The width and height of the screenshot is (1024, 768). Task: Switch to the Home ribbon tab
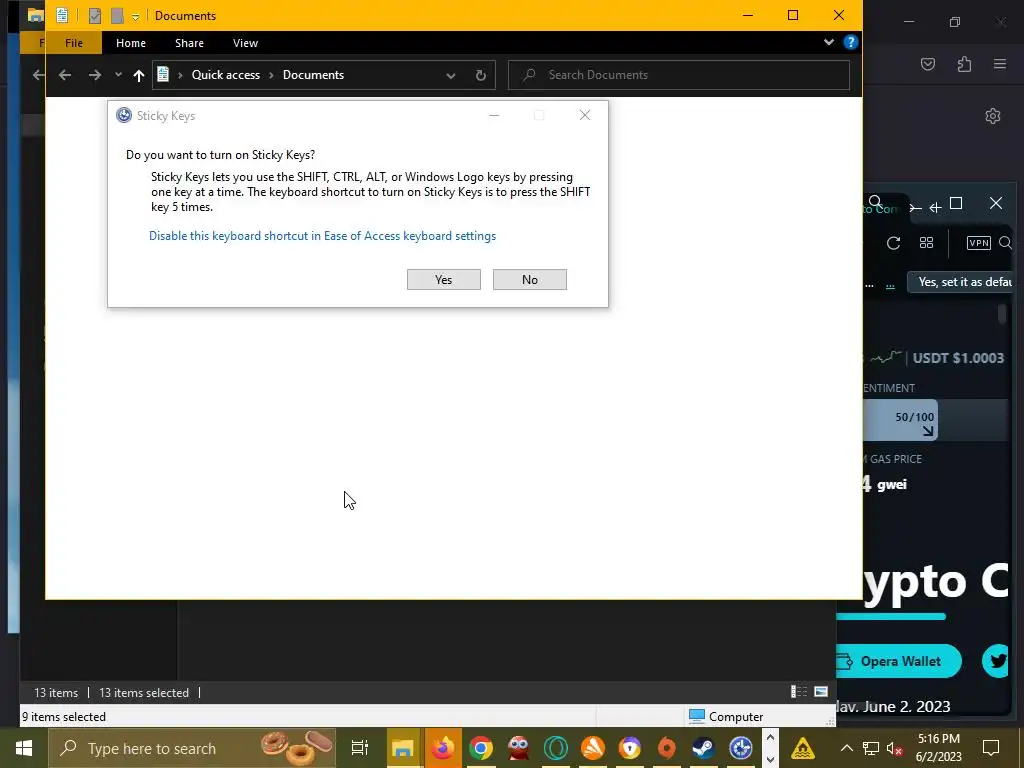click(131, 43)
